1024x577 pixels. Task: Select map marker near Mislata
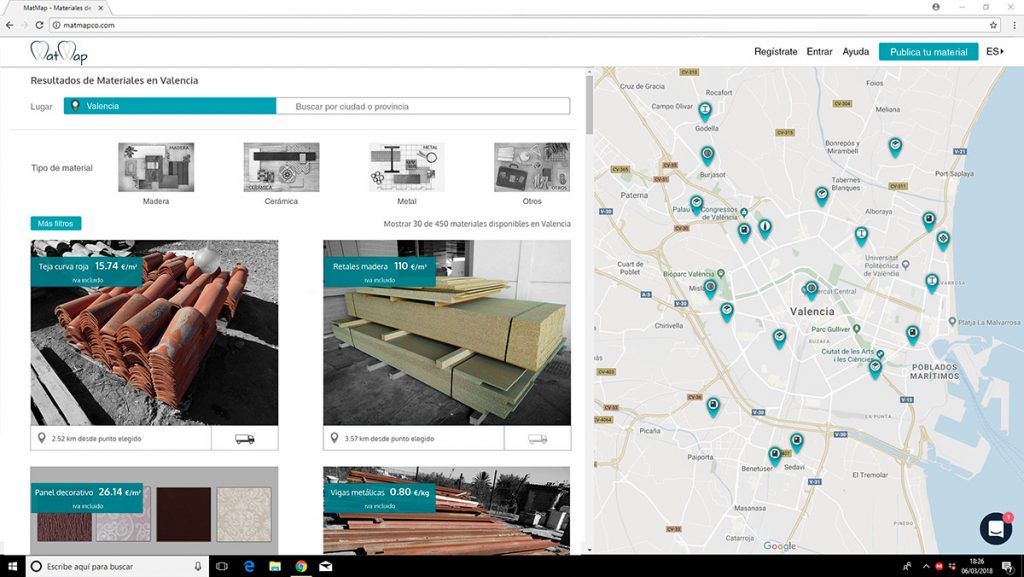point(711,288)
